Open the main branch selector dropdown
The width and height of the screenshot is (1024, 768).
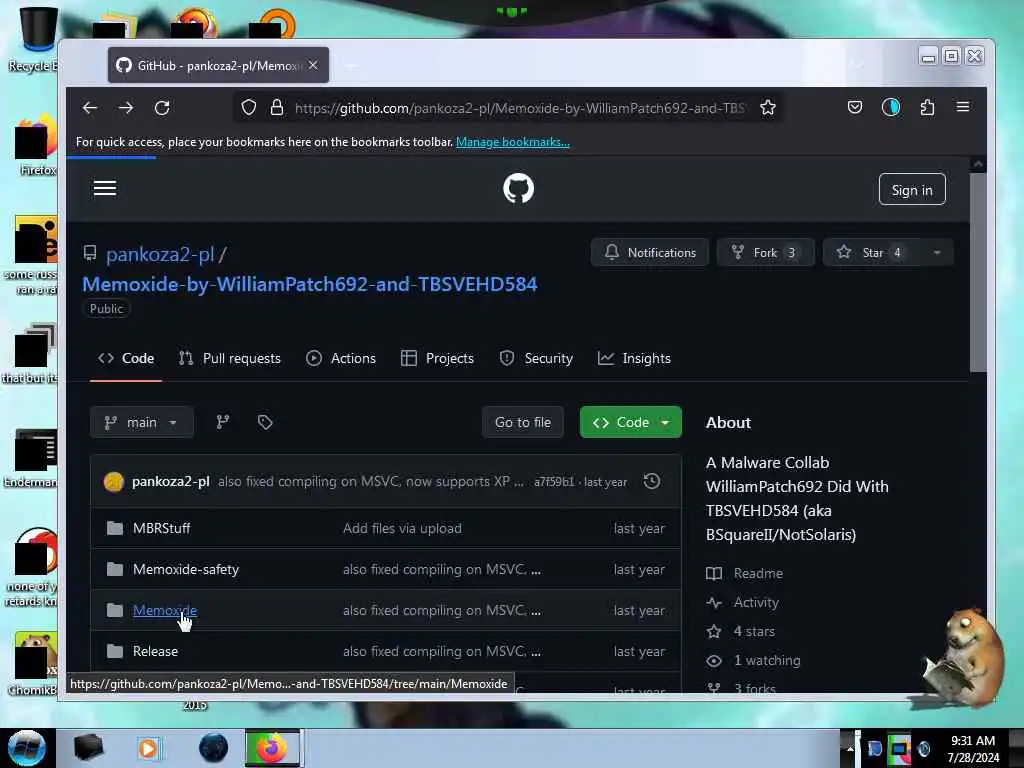click(142, 423)
